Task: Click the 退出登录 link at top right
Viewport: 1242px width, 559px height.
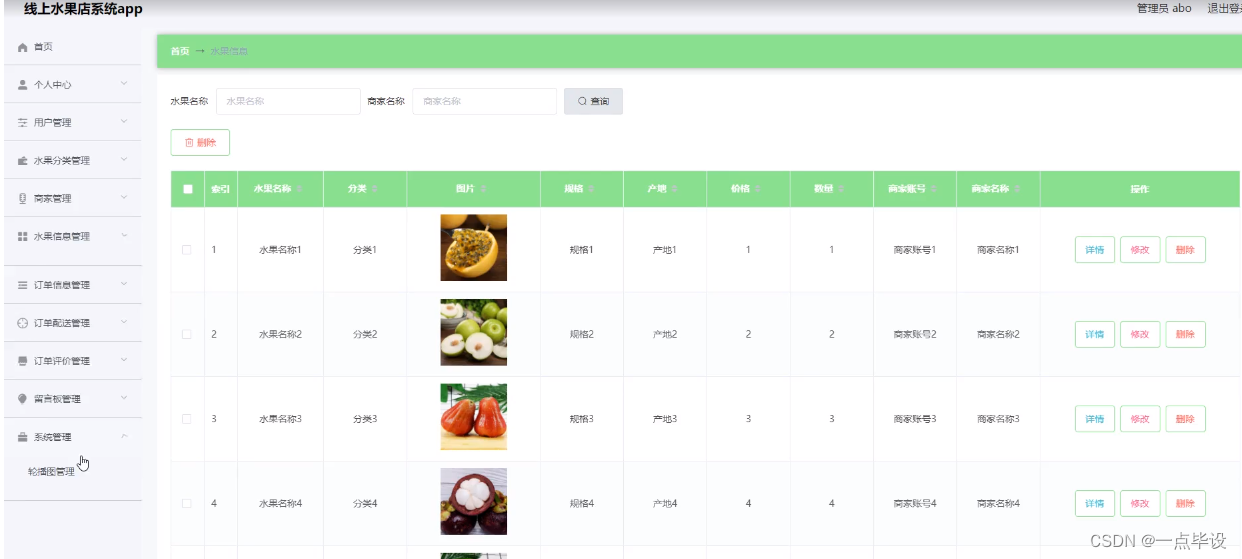Action: 1224,8
